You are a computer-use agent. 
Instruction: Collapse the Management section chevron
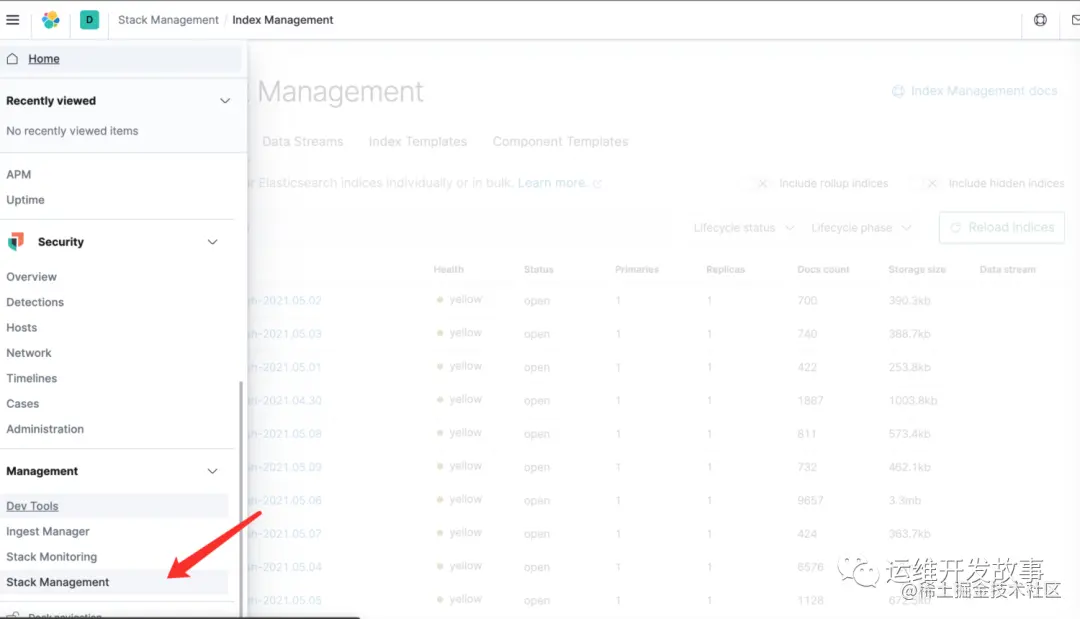point(212,471)
